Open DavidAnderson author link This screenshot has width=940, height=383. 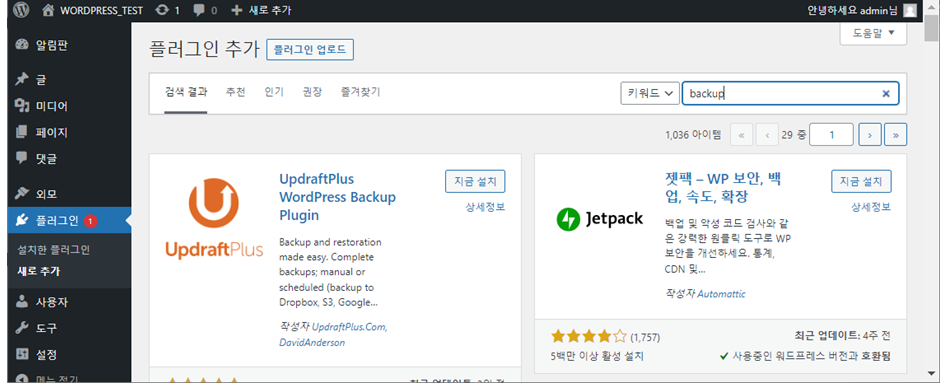click(x=312, y=343)
